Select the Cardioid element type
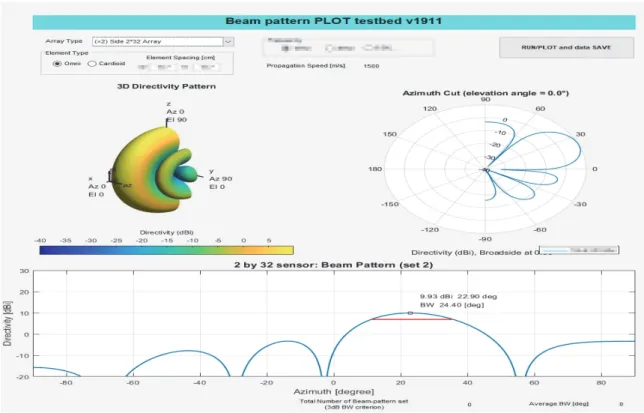The width and height of the screenshot is (644, 413). 92,64
